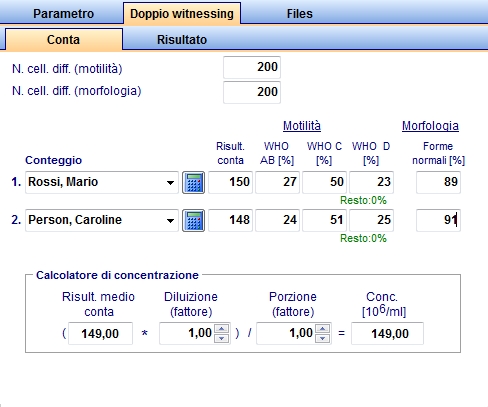Switch to the Risultato sub-tab
488x407 pixels.
tap(182, 40)
